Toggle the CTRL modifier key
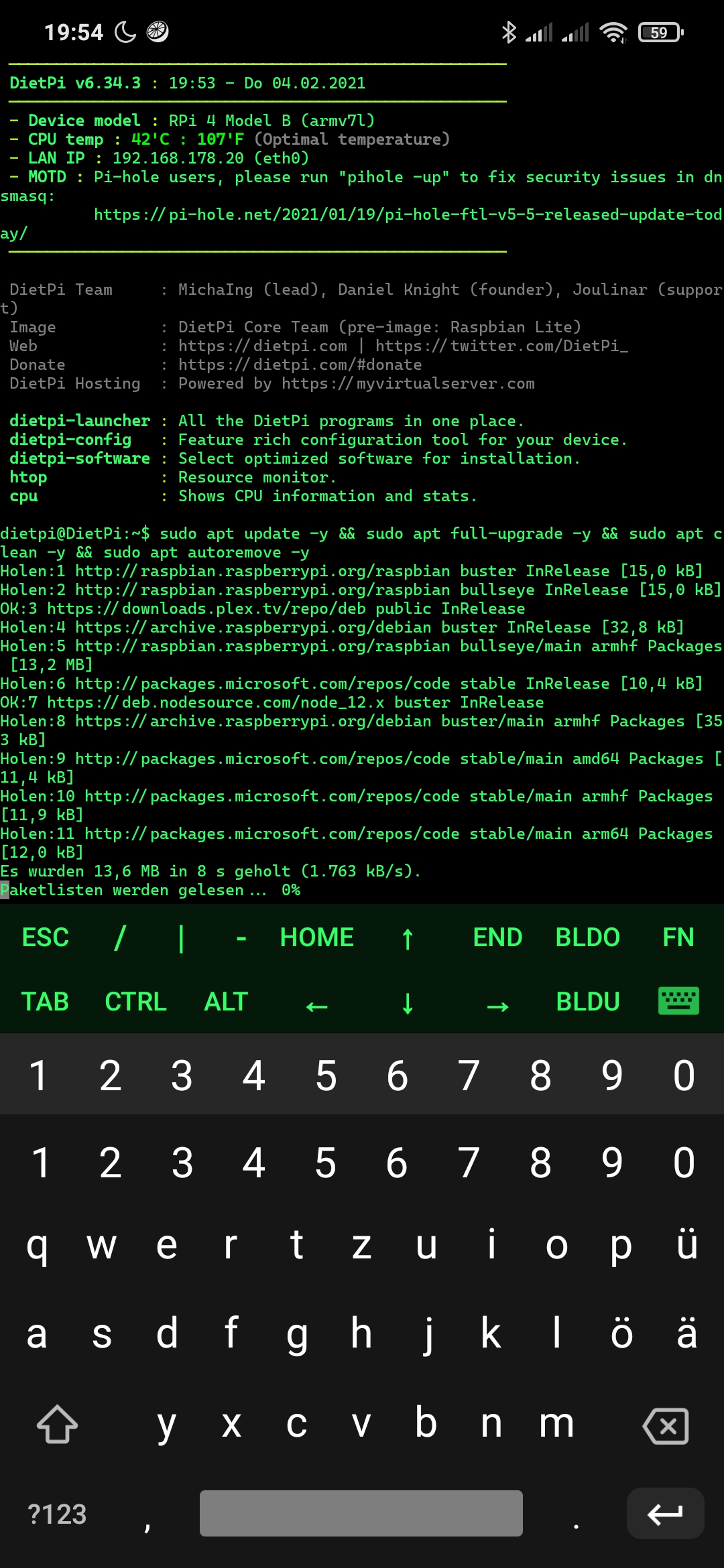This screenshot has height=1568, width=724. tap(135, 1001)
